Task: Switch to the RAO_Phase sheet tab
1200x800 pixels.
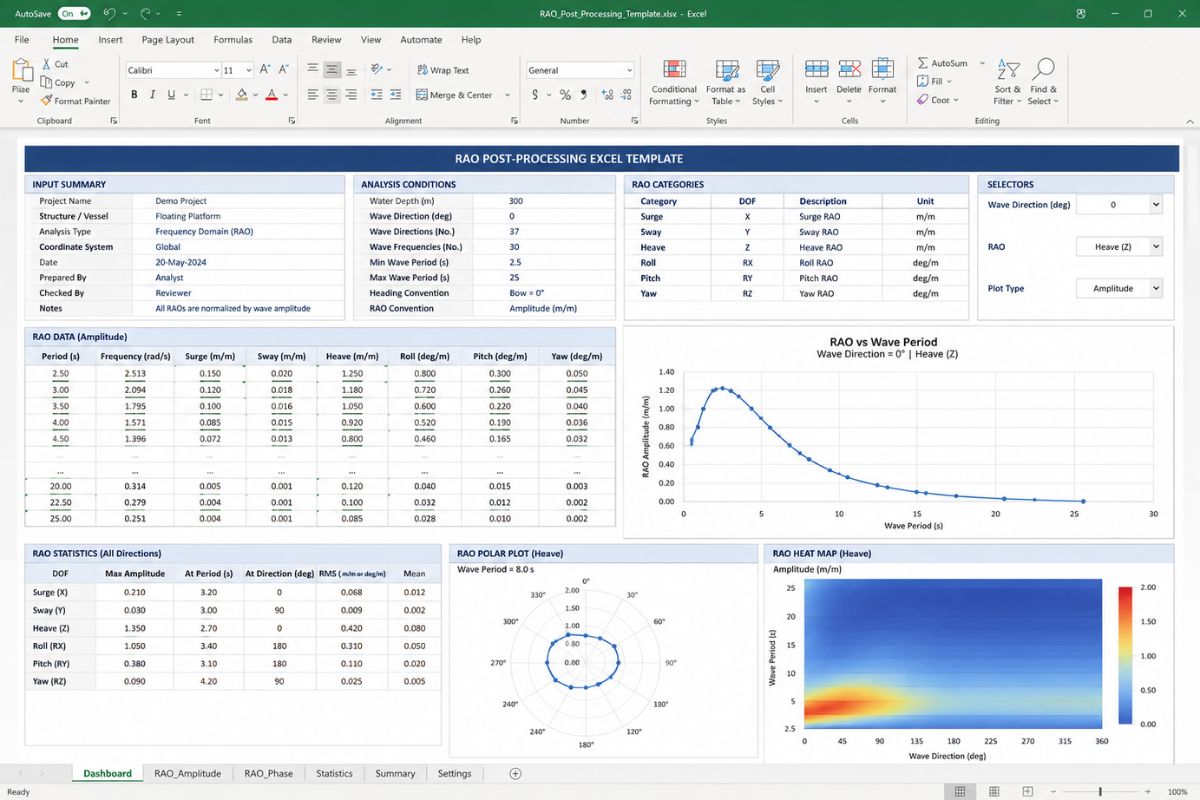Action: pos(267,773)
